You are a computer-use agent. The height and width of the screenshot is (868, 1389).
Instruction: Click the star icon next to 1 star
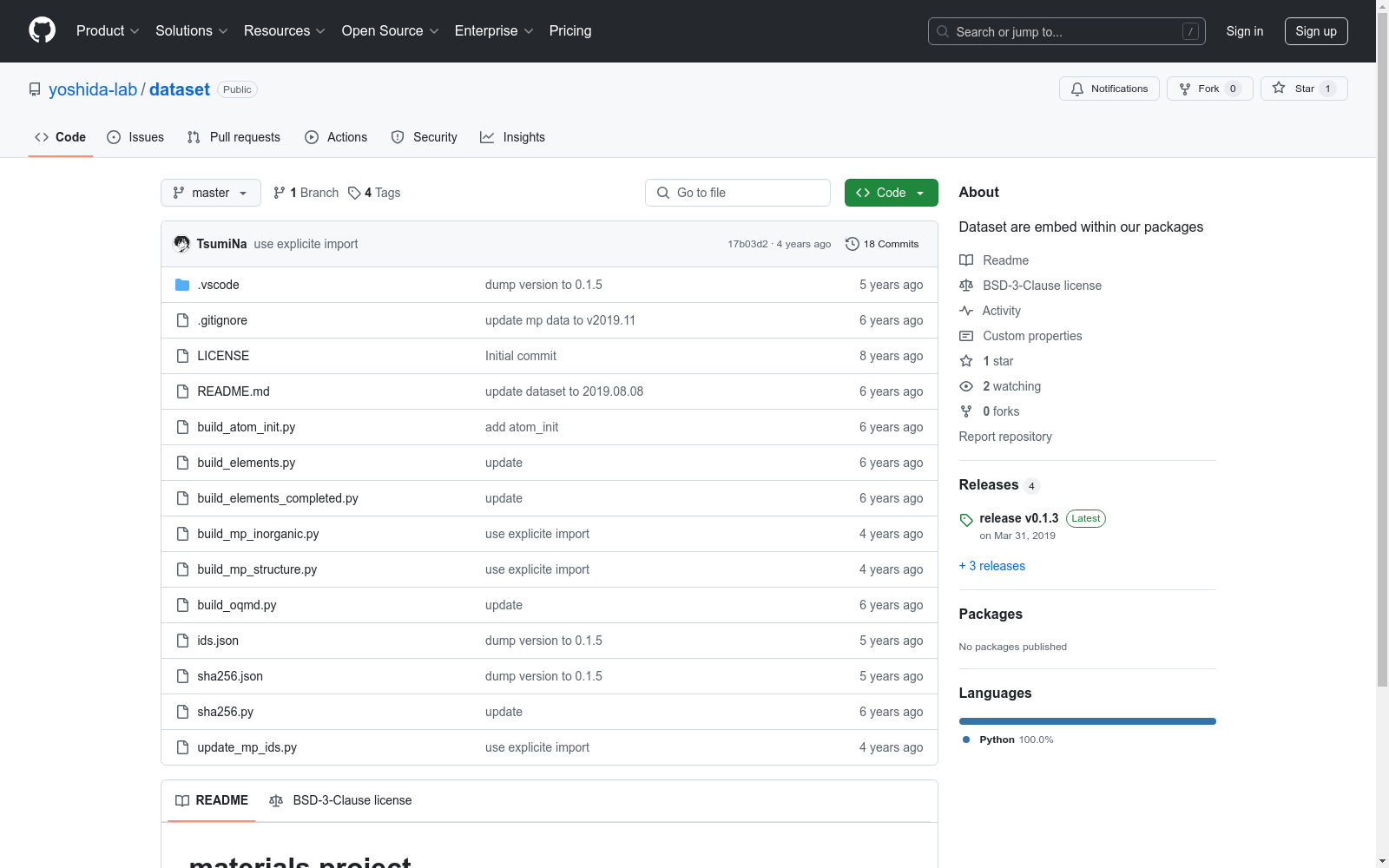pos(966,361)
